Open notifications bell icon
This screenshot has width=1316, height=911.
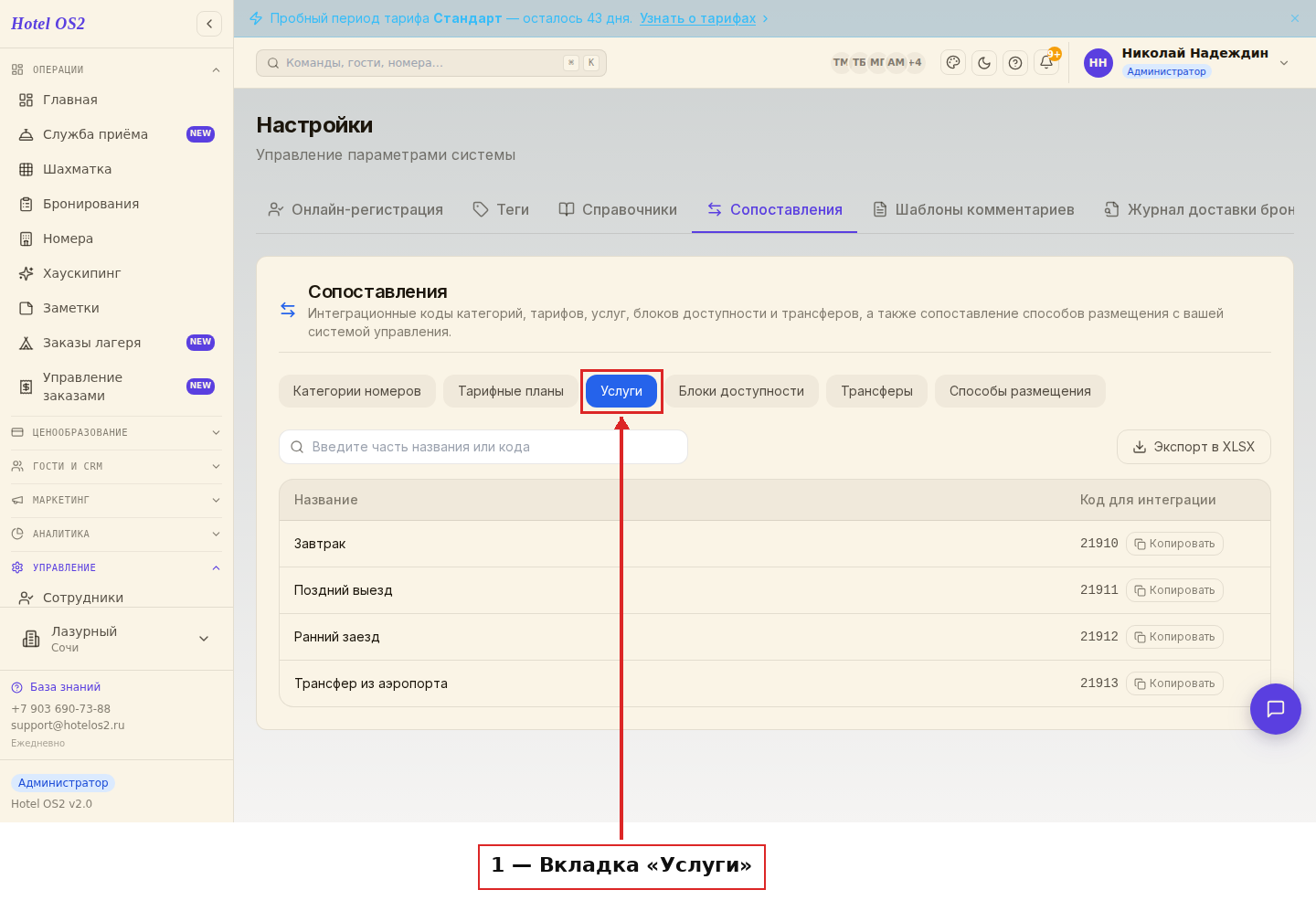1046,63
